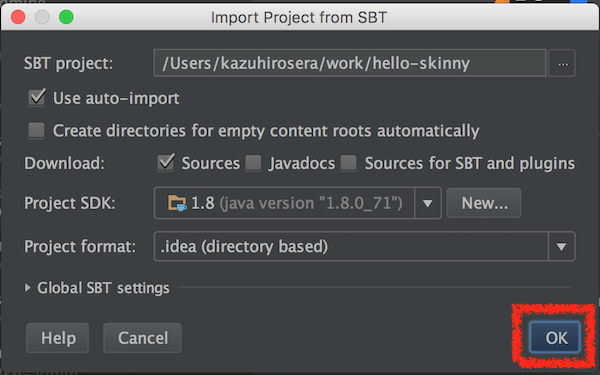Click the green maximize window button
Viewport: 600px width, 375px height.
point(66,17)
